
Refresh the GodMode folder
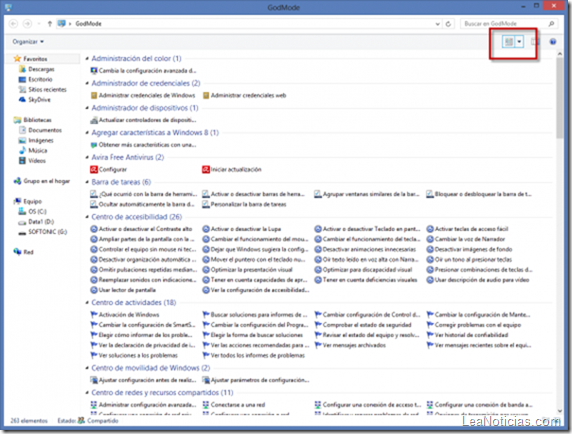coord(448,24)
